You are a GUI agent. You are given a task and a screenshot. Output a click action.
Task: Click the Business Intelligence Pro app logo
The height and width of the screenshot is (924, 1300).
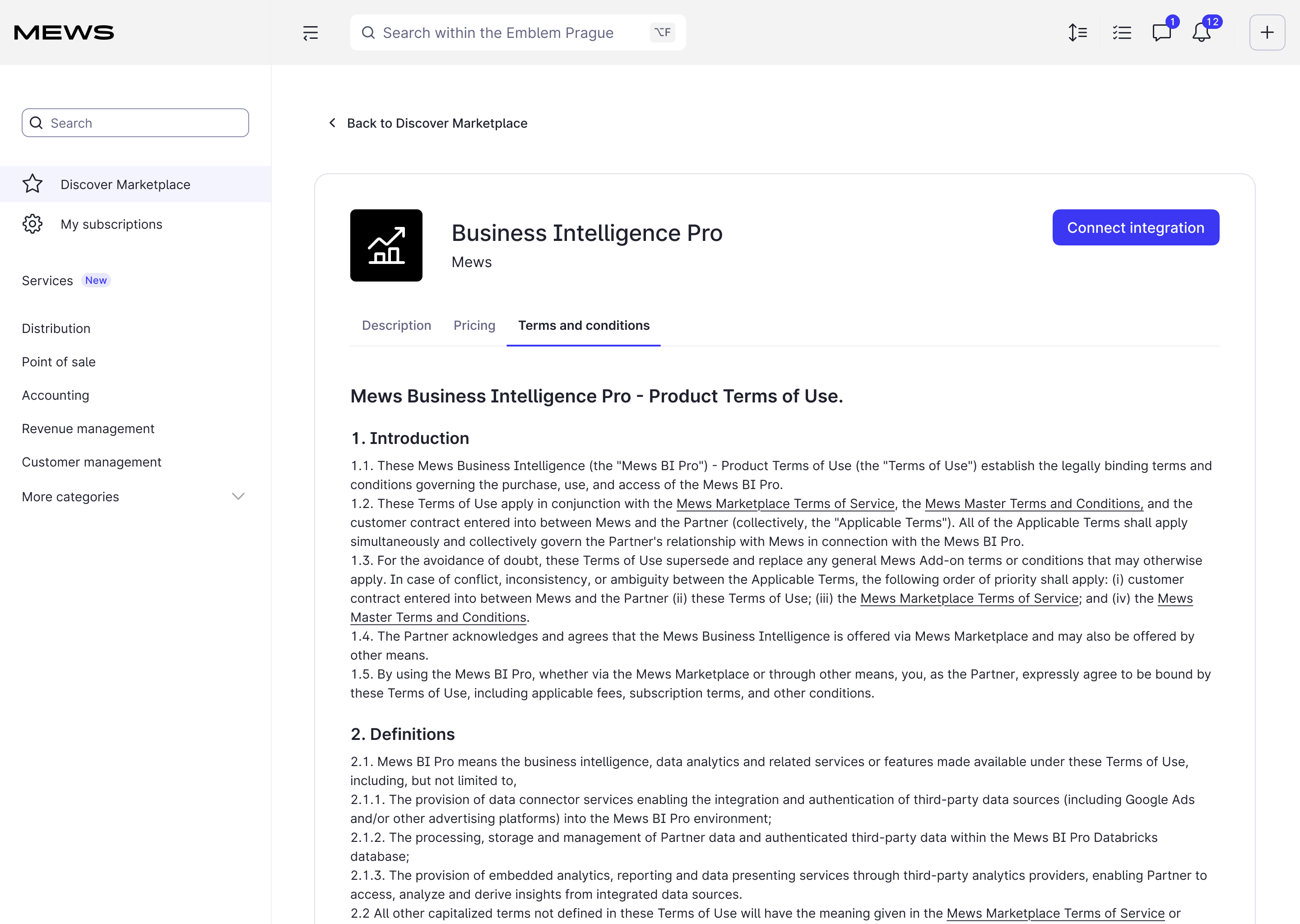tap(386, 245)
